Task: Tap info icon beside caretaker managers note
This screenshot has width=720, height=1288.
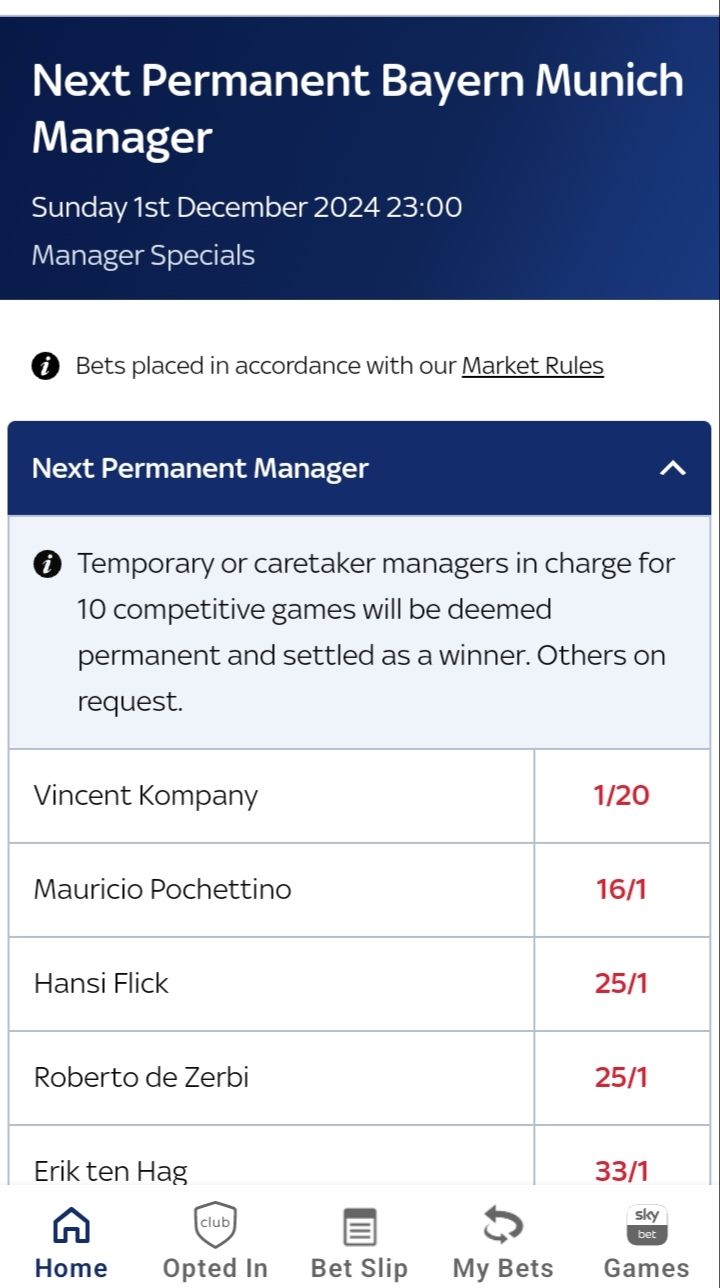Action: 47,564
